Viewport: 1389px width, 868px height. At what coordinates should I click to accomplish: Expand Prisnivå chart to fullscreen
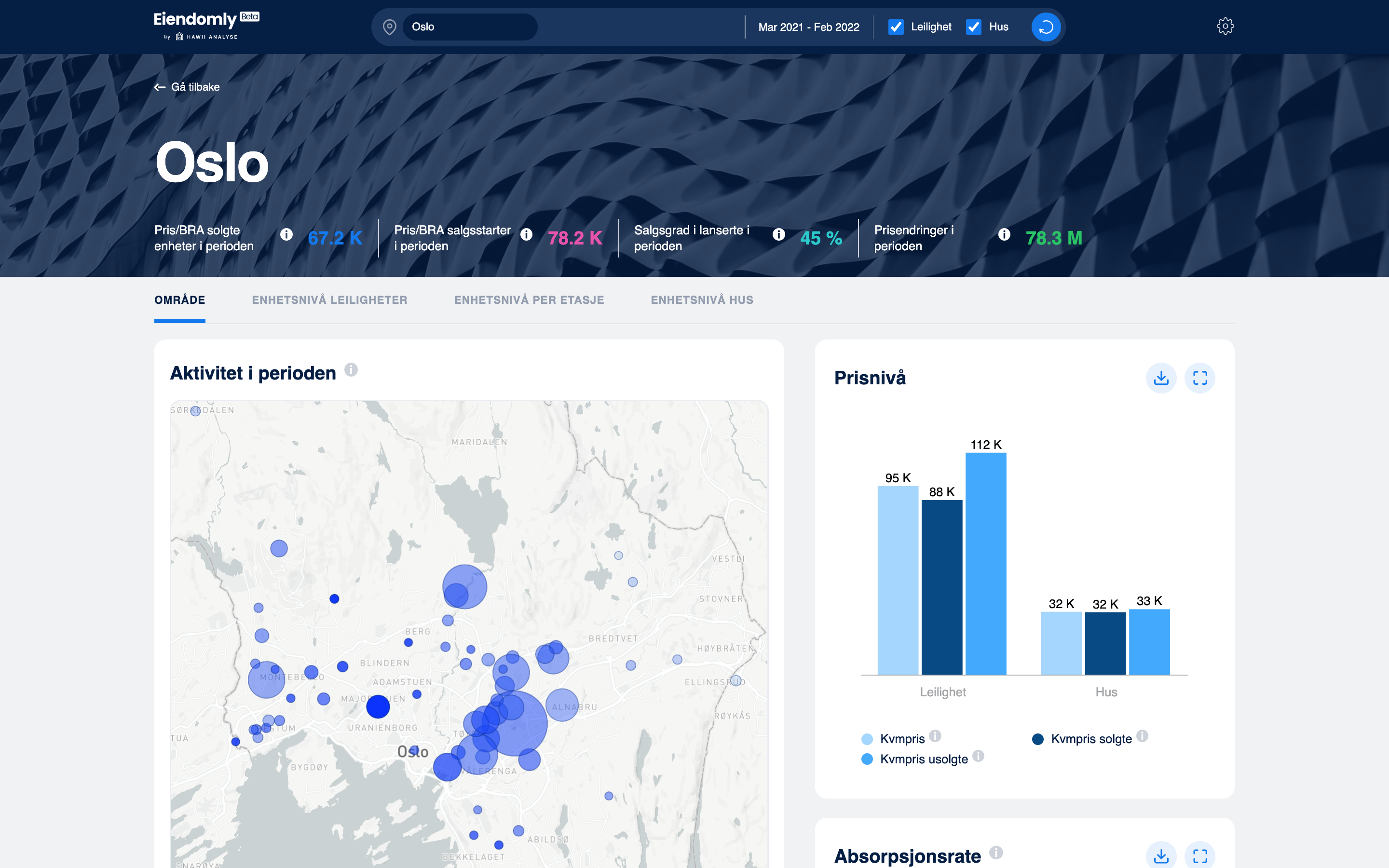1199,378
